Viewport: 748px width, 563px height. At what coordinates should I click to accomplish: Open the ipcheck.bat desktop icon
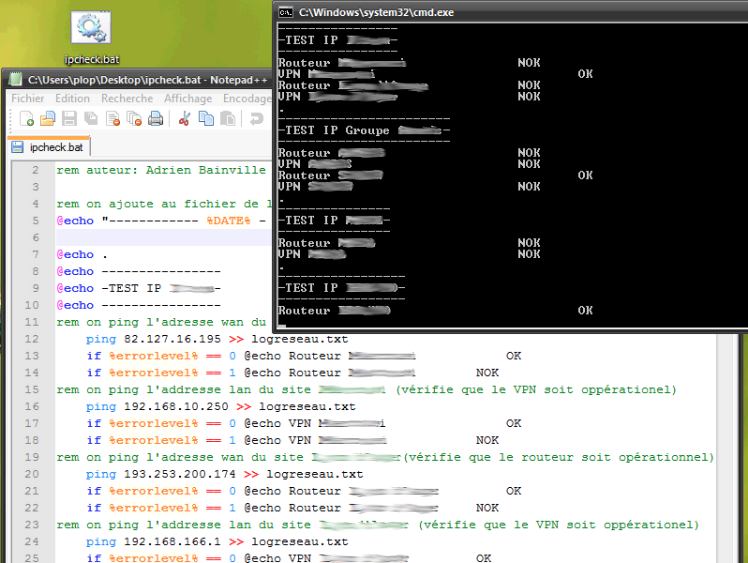(91, 37)
